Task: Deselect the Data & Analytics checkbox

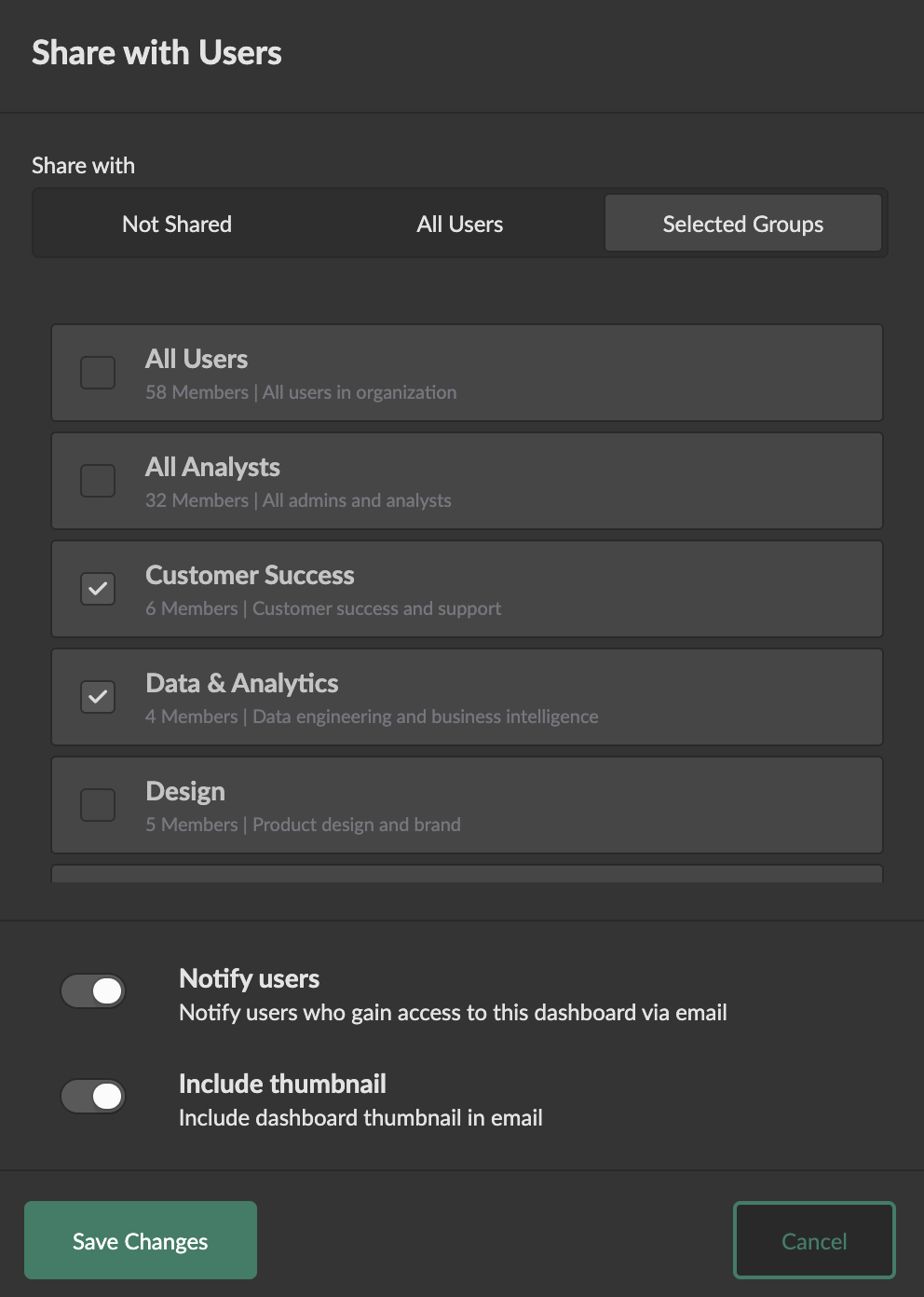Action: [98, 697]
